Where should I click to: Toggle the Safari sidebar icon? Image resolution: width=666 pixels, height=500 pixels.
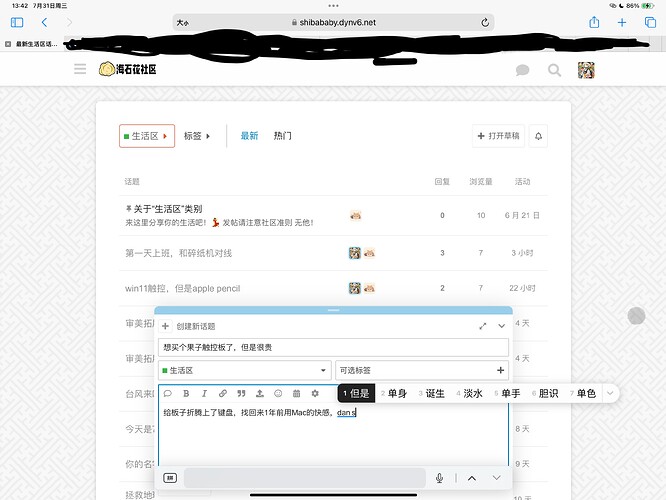17,22
